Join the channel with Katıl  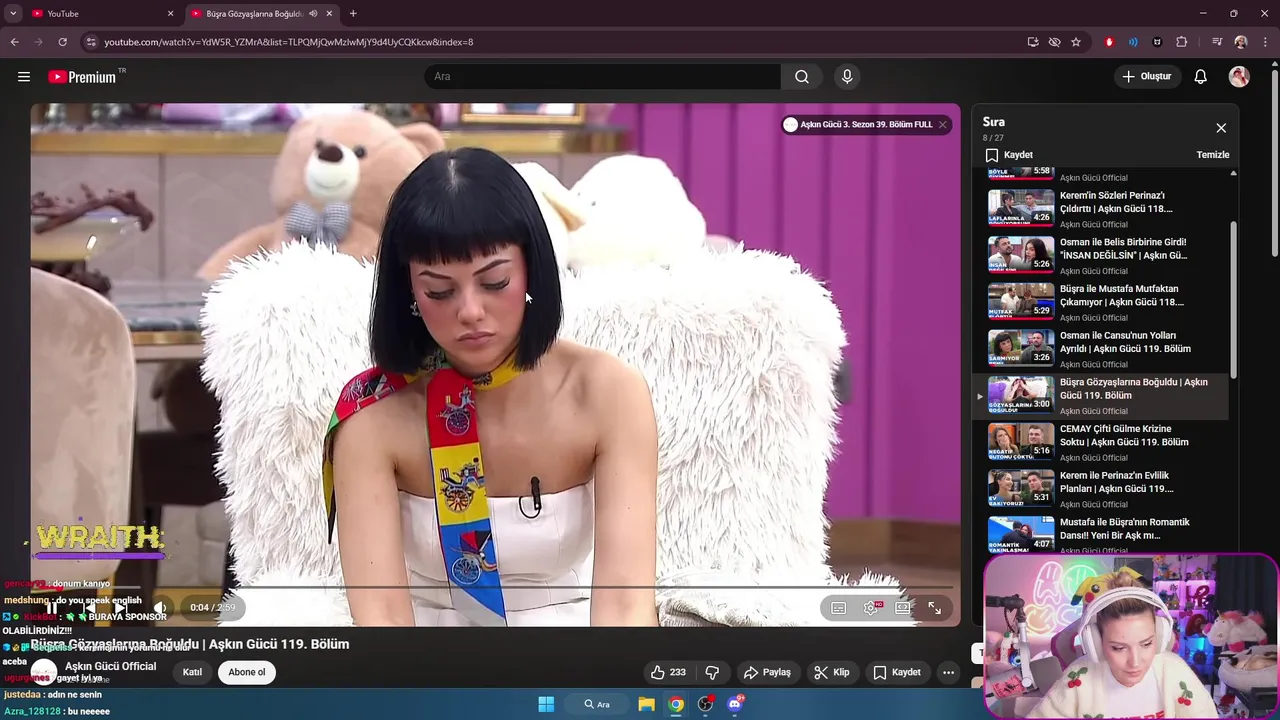[x=192, y=673]
